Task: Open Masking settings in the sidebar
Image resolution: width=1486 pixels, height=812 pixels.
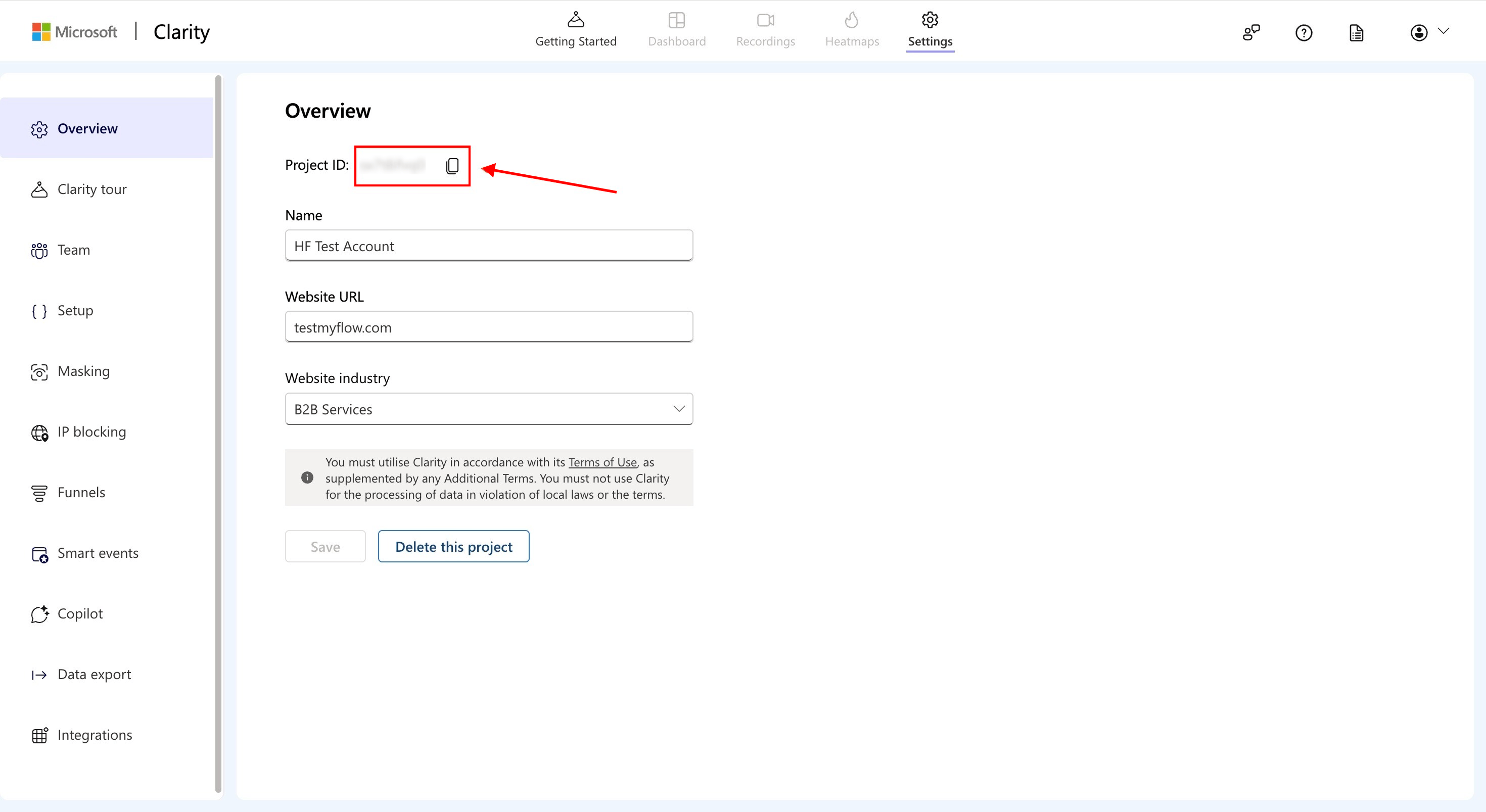Action: point(107,371)
